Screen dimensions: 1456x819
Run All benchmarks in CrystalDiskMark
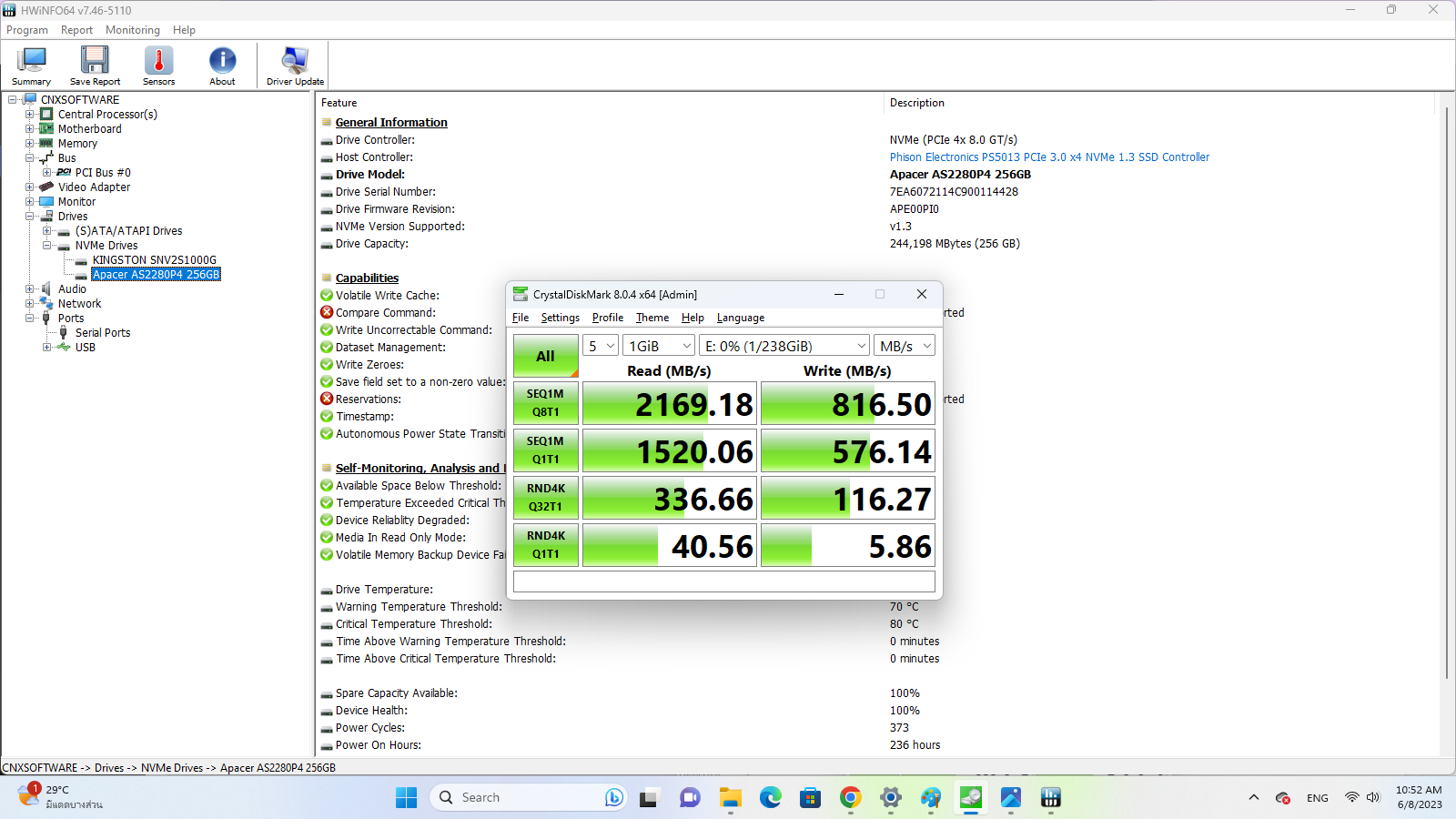(545, 356)
